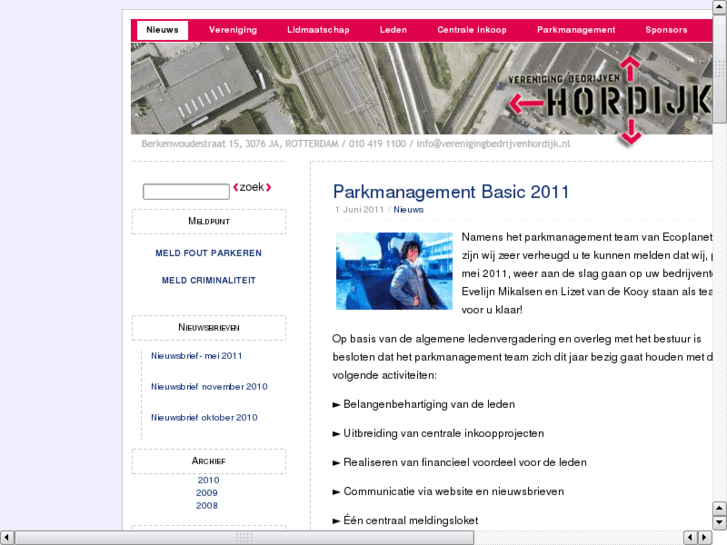Open the 2010 archive link
This screenshot has width=727, height=545.
click(208, 481)
